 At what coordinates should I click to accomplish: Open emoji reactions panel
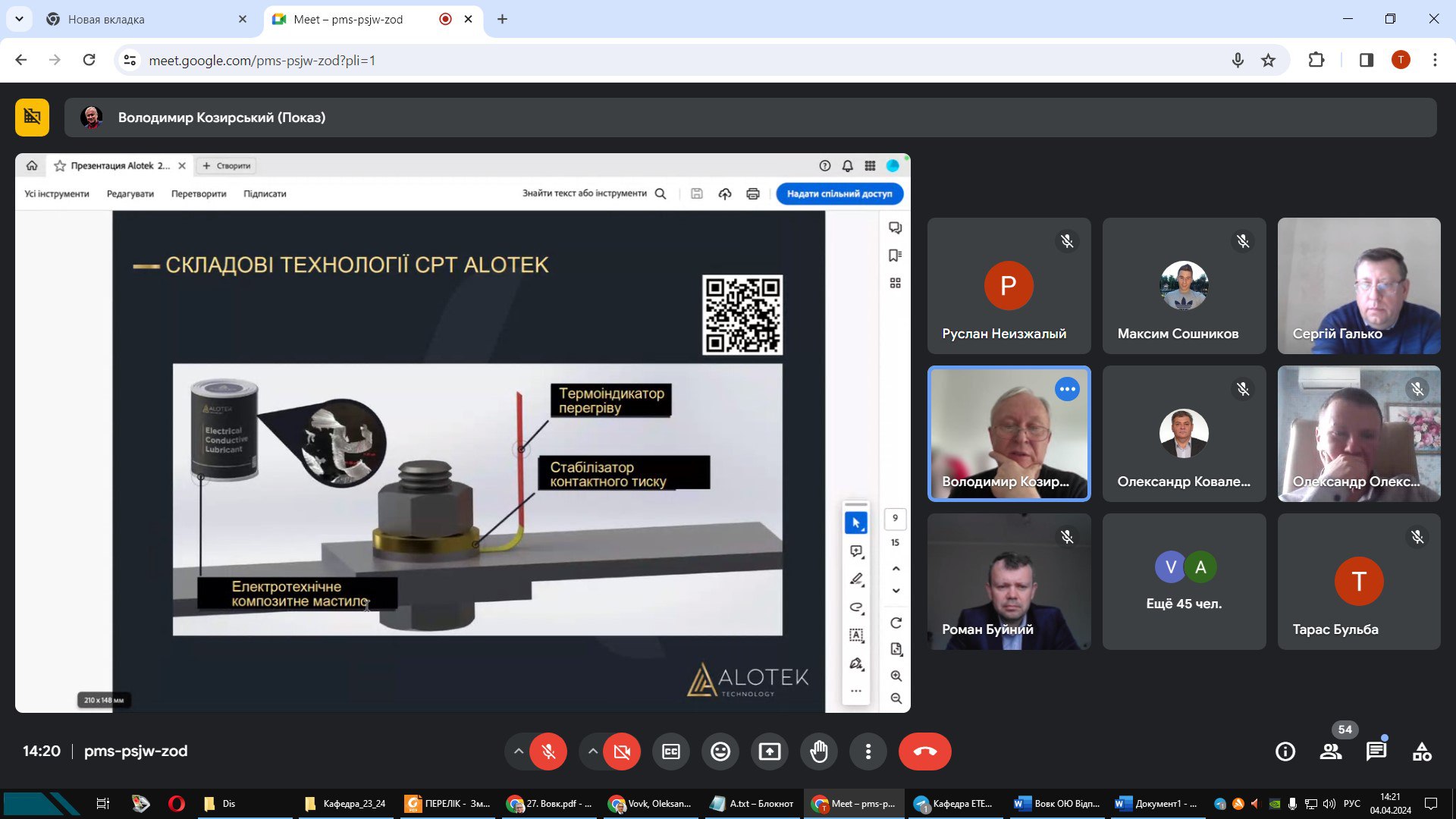(720, 752)
